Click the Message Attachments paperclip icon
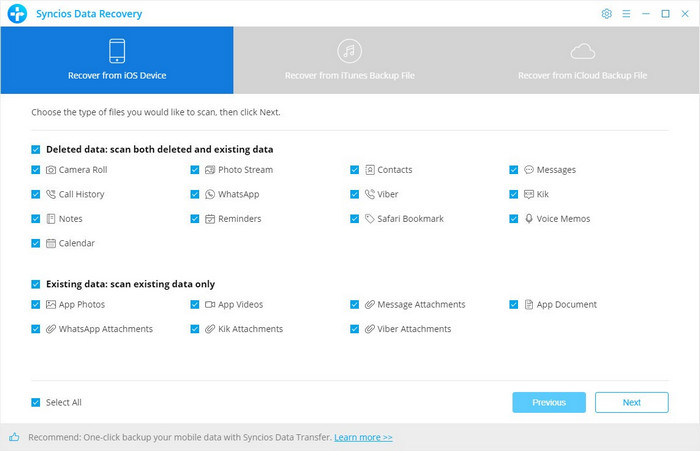Image resolution: width=700 pixels, height=451 pixels. coord(370,305)
